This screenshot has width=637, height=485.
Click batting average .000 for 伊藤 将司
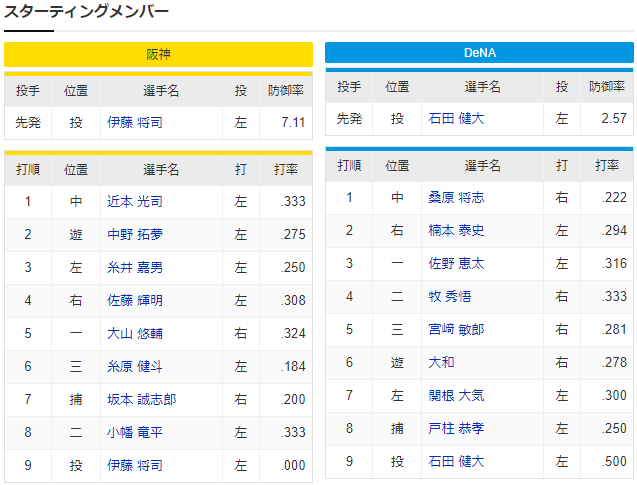coord(293,465)
